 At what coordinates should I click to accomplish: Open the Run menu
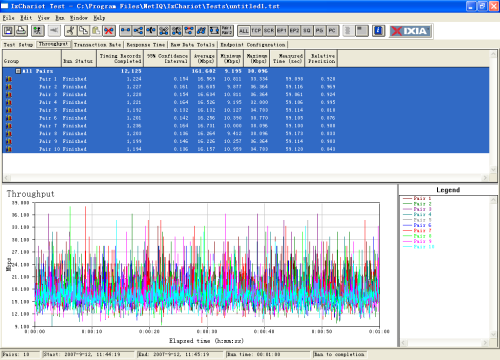click(x=60, y=18)
